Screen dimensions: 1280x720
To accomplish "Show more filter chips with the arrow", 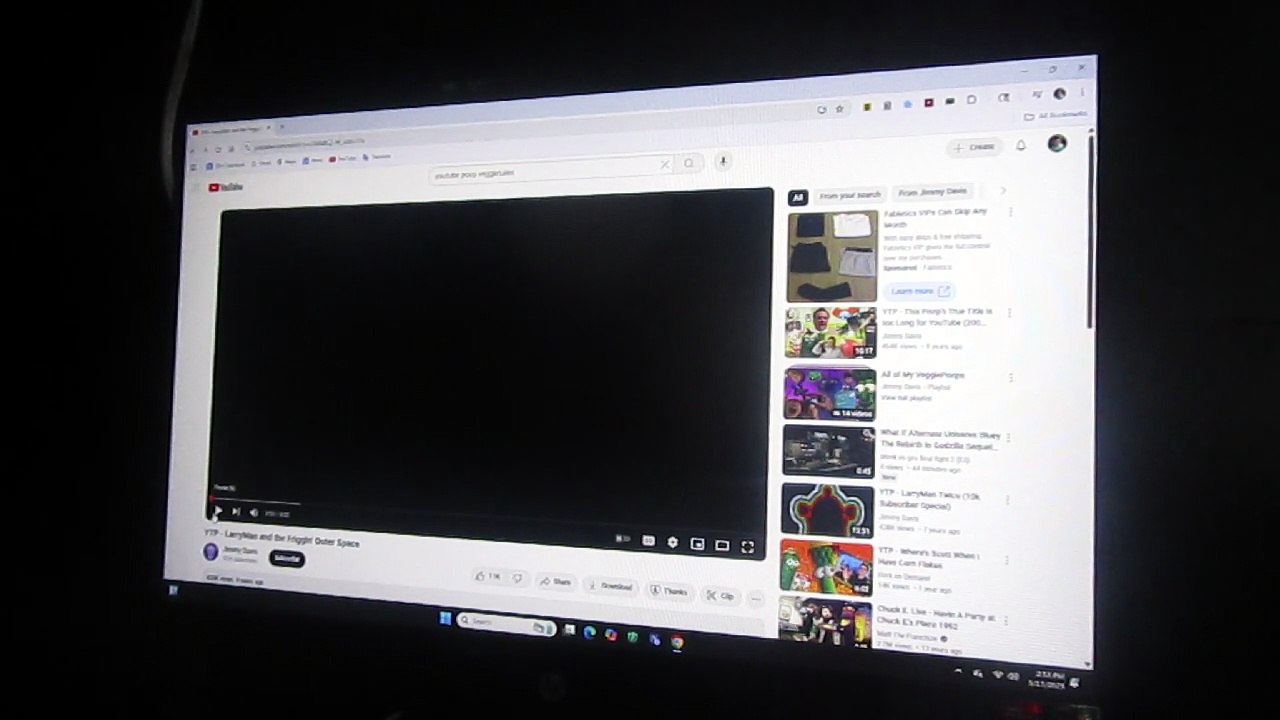I will 1003,190.
